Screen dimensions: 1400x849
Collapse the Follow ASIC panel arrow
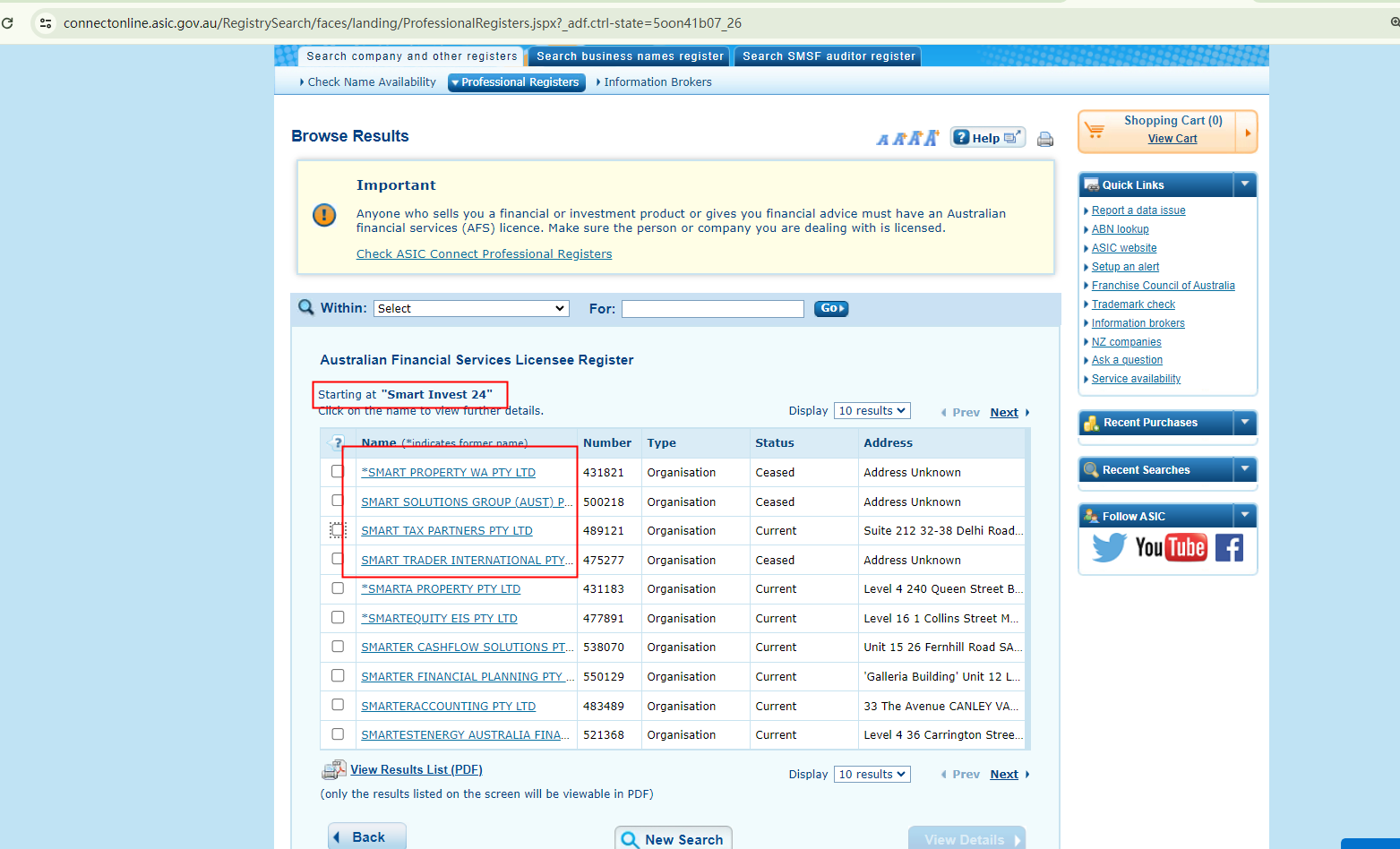click(x=1245, y=516)
